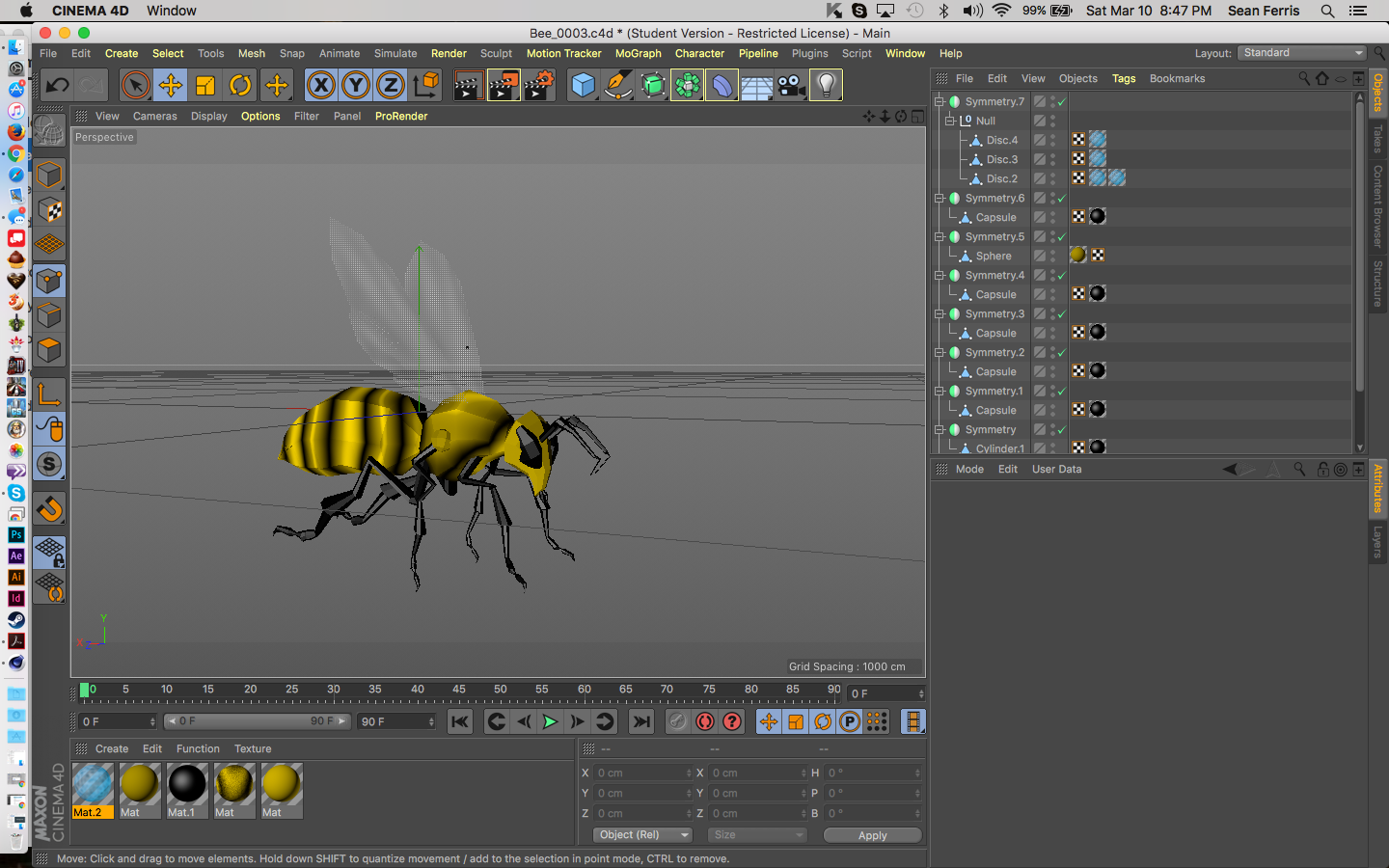Click the Undo arrow icon

coord(57,85)
